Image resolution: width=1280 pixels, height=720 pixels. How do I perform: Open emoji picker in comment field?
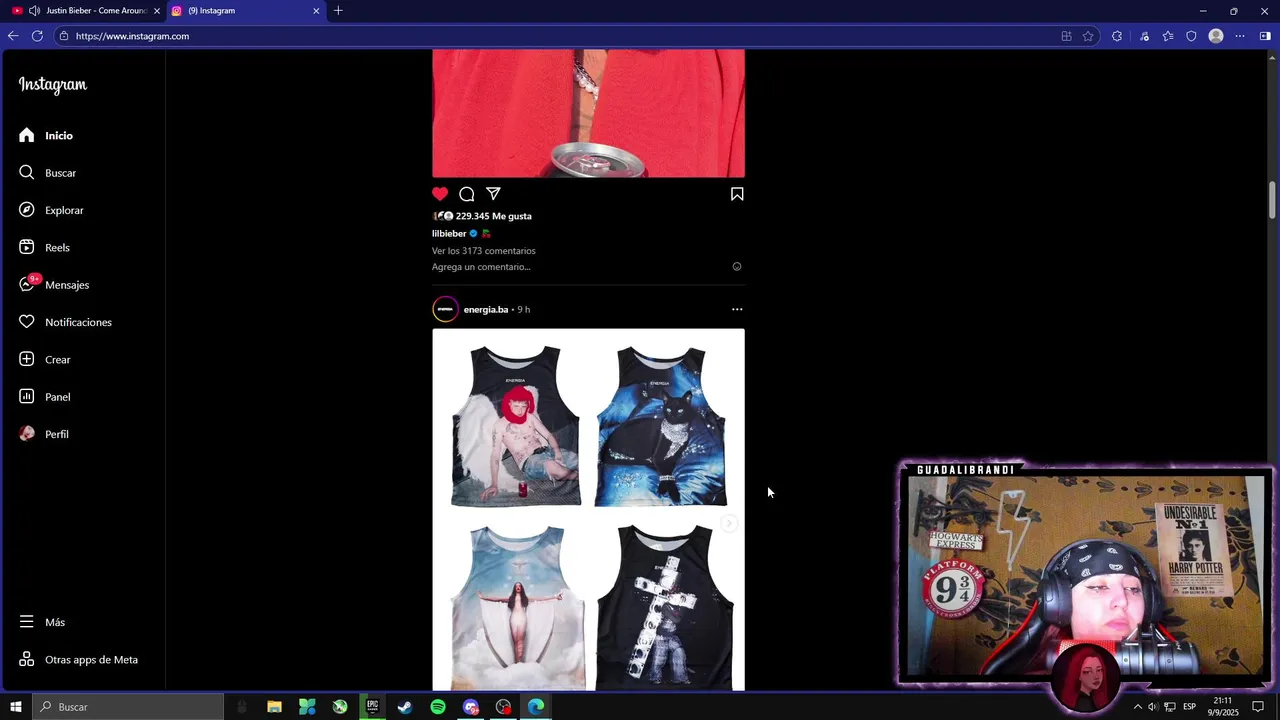pyautogui.click(x=737, y=267)
